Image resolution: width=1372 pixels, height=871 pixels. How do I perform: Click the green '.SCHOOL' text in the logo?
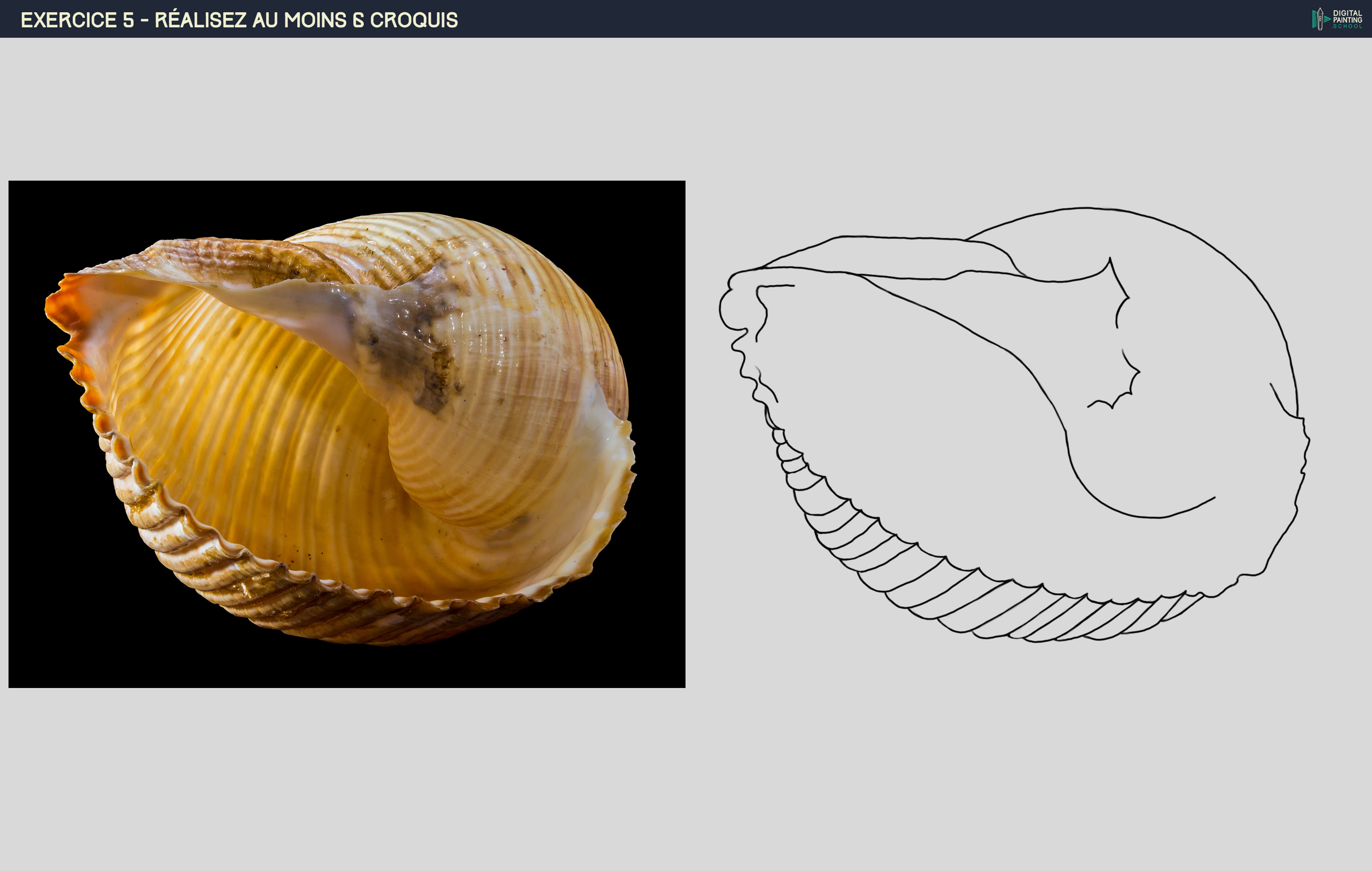(x=1347, y=26)
